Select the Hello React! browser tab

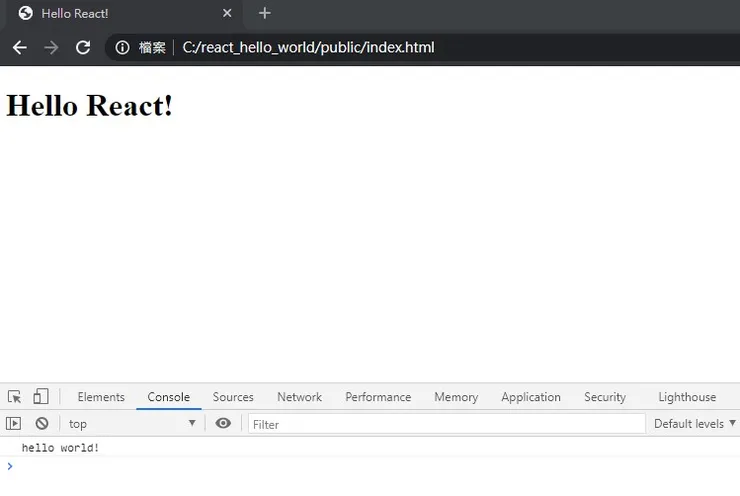coord(125,14)
